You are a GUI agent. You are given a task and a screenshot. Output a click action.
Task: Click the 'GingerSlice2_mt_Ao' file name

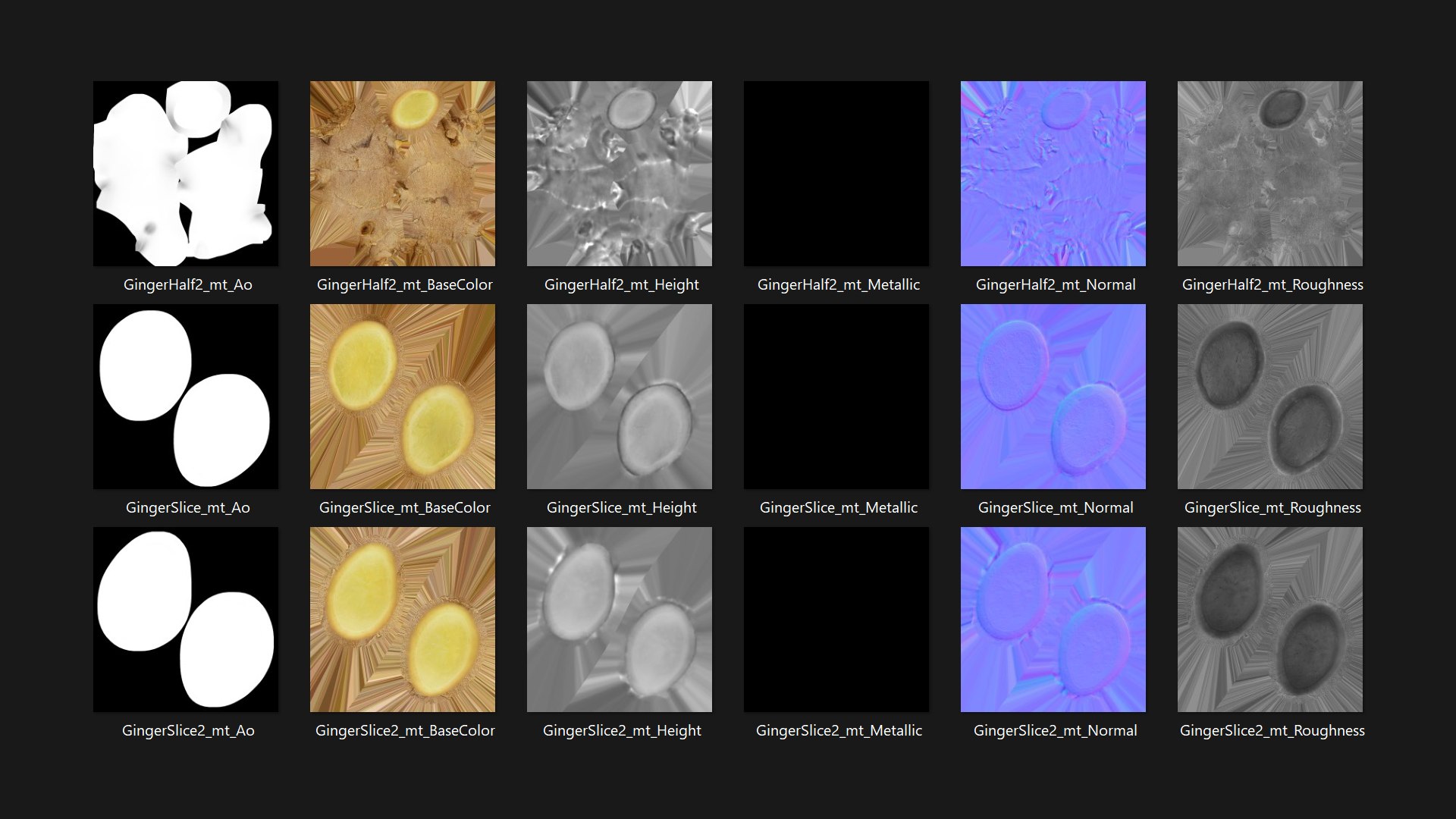click(188, 731)
